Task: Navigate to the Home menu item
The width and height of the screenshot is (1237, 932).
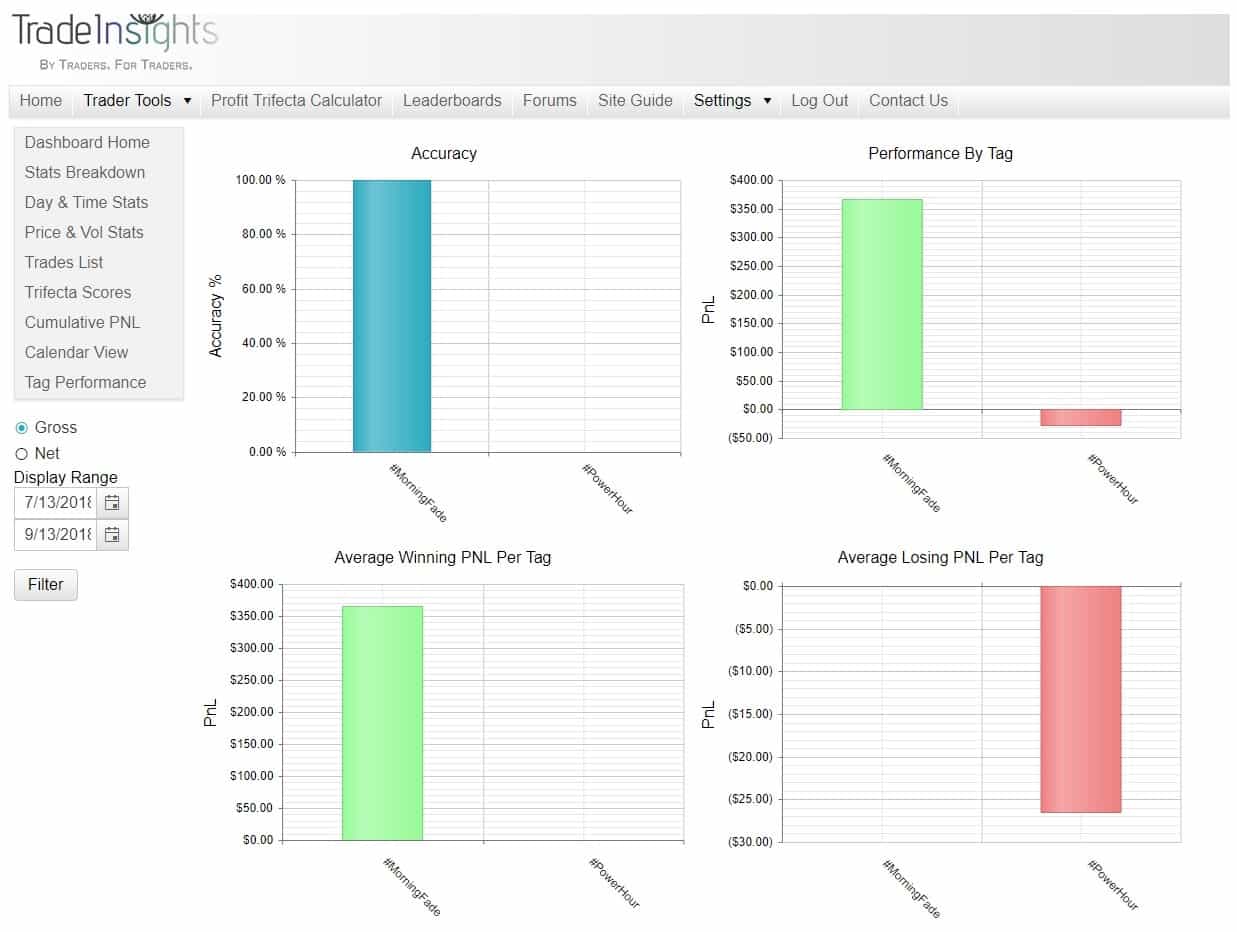Action: point(39,100)
